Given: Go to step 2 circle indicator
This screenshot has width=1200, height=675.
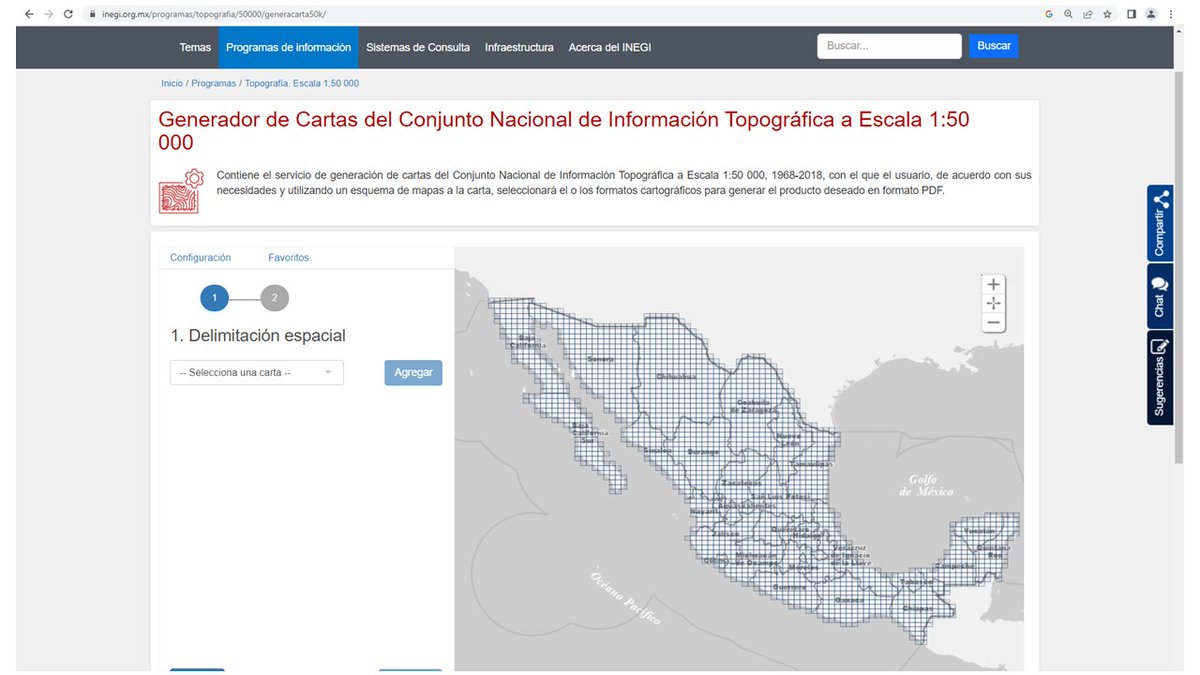Looking at the screenshot, I should point(274,297).
